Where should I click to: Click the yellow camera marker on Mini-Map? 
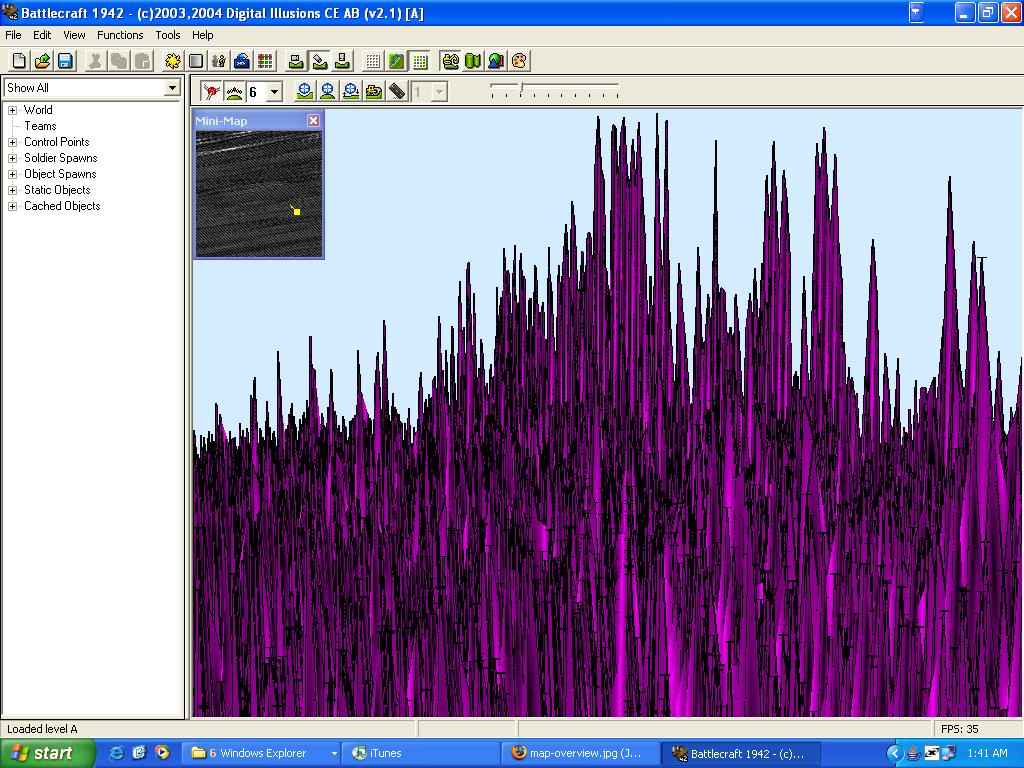point(296,212)
